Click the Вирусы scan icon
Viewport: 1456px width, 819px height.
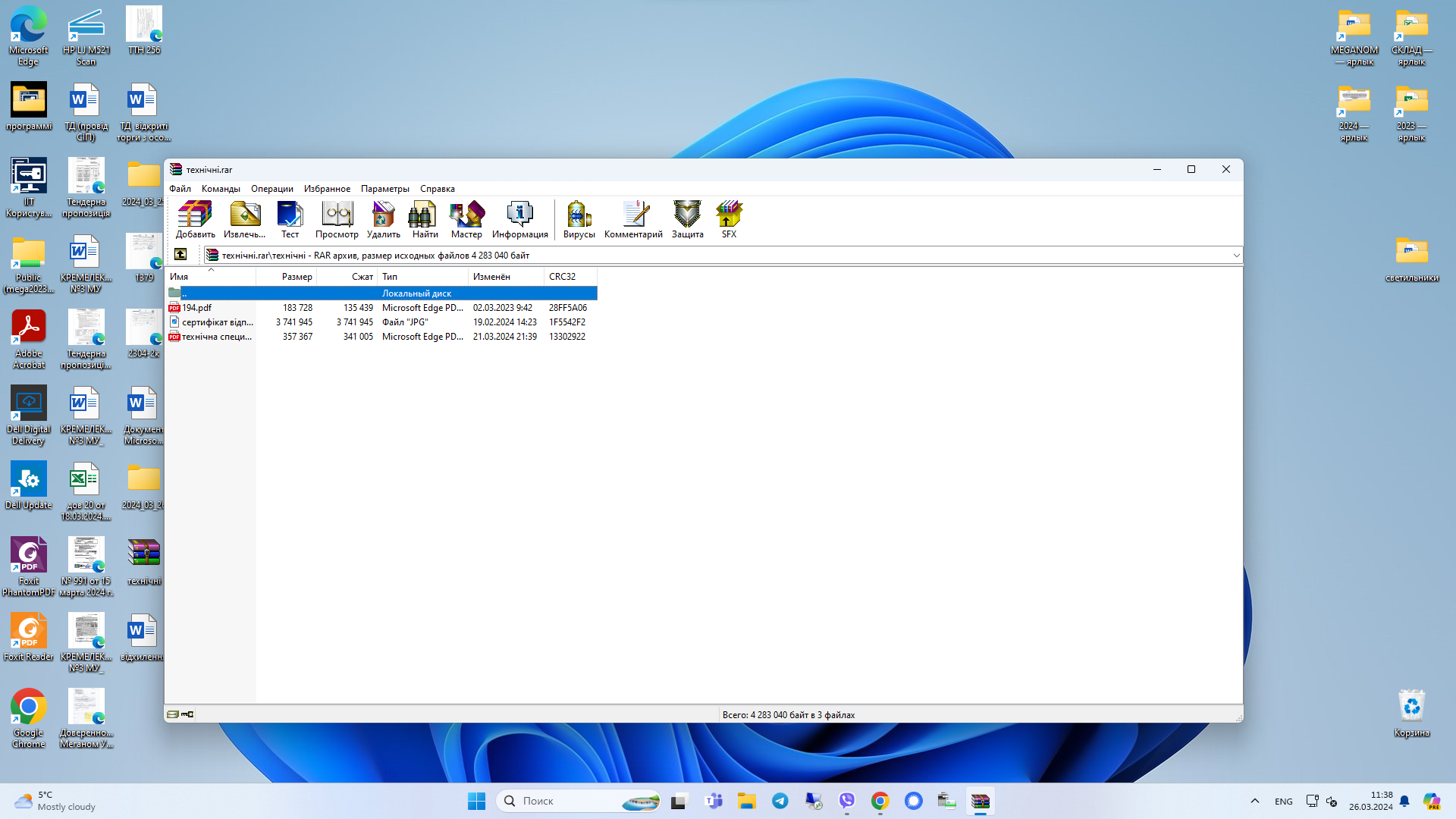(x=579, y=219)
